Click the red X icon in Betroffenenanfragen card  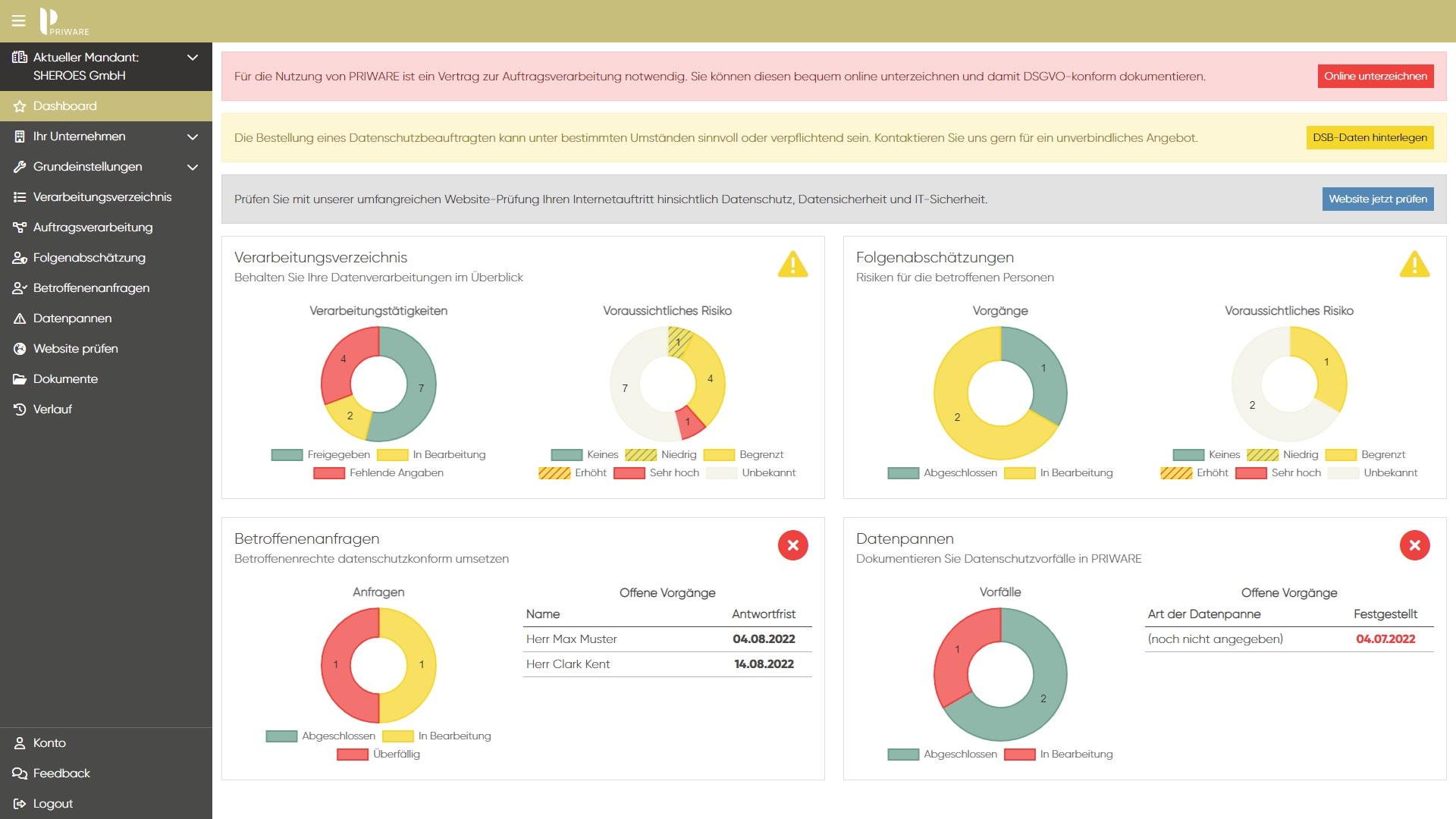coord(792,545)
